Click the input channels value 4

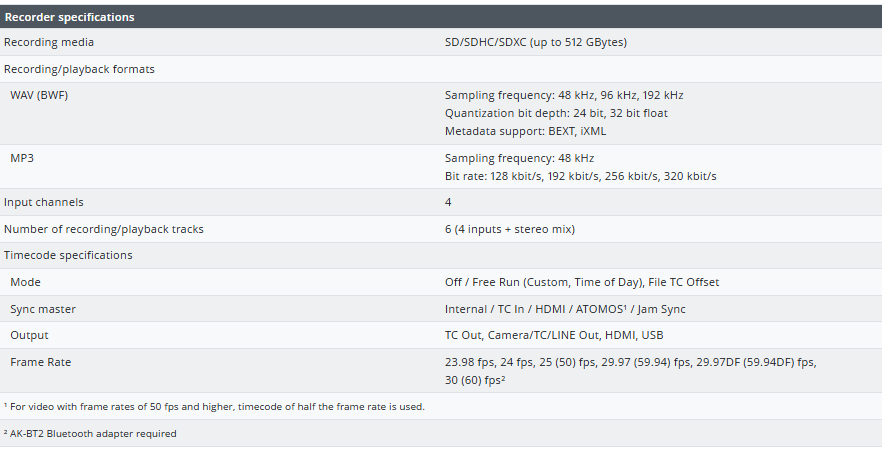(448, 202)
